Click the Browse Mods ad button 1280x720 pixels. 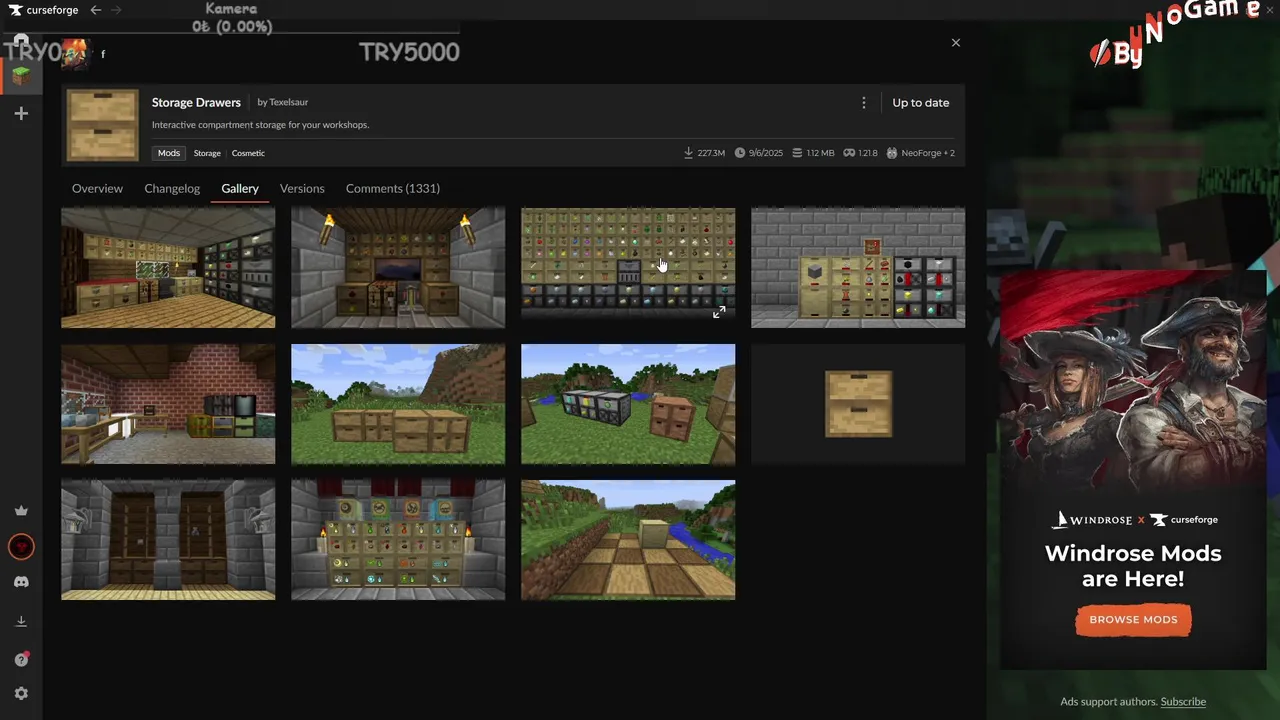point(1133,620)
